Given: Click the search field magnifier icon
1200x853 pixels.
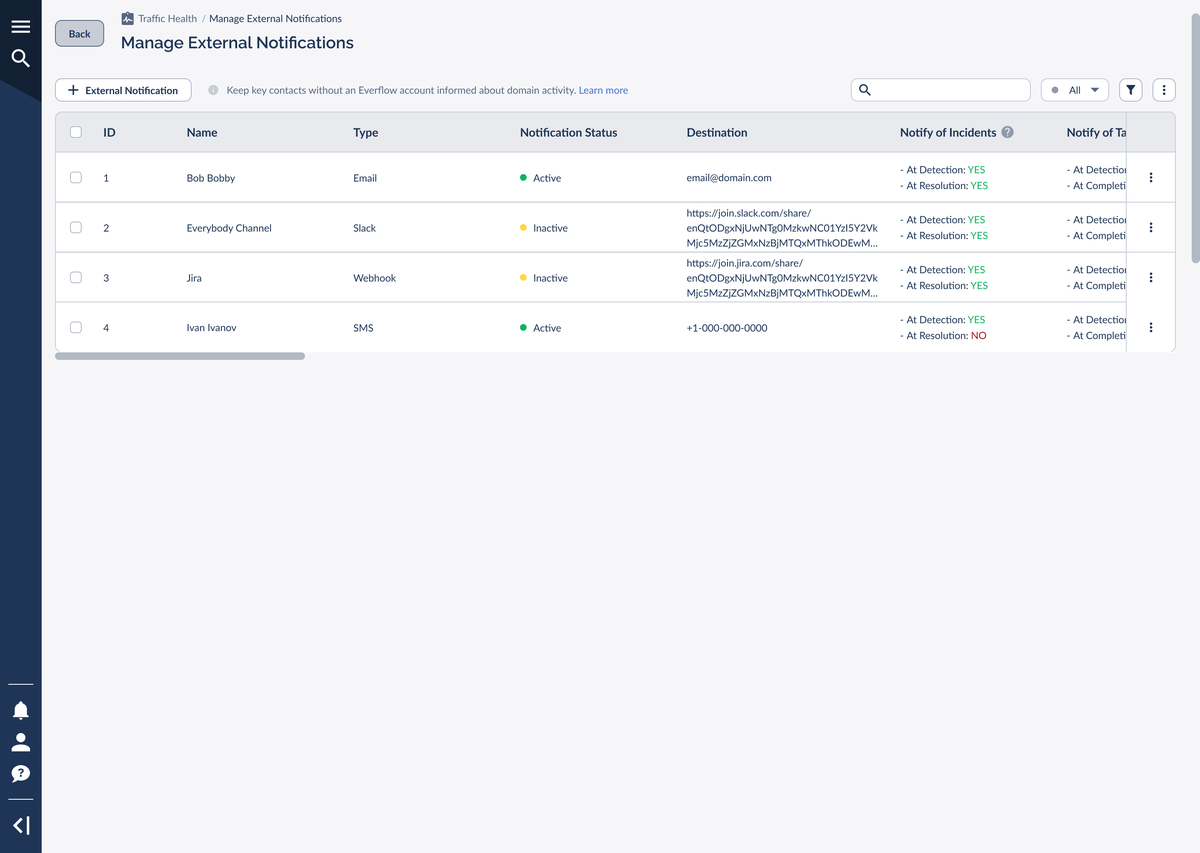Looking at the screenshot, I should pos(865,90).
